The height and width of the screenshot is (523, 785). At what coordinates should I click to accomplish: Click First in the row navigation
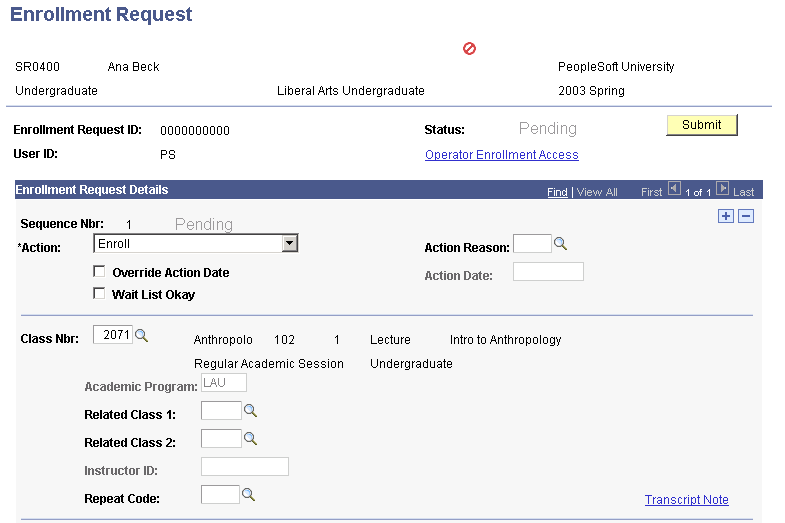point(651,192)
